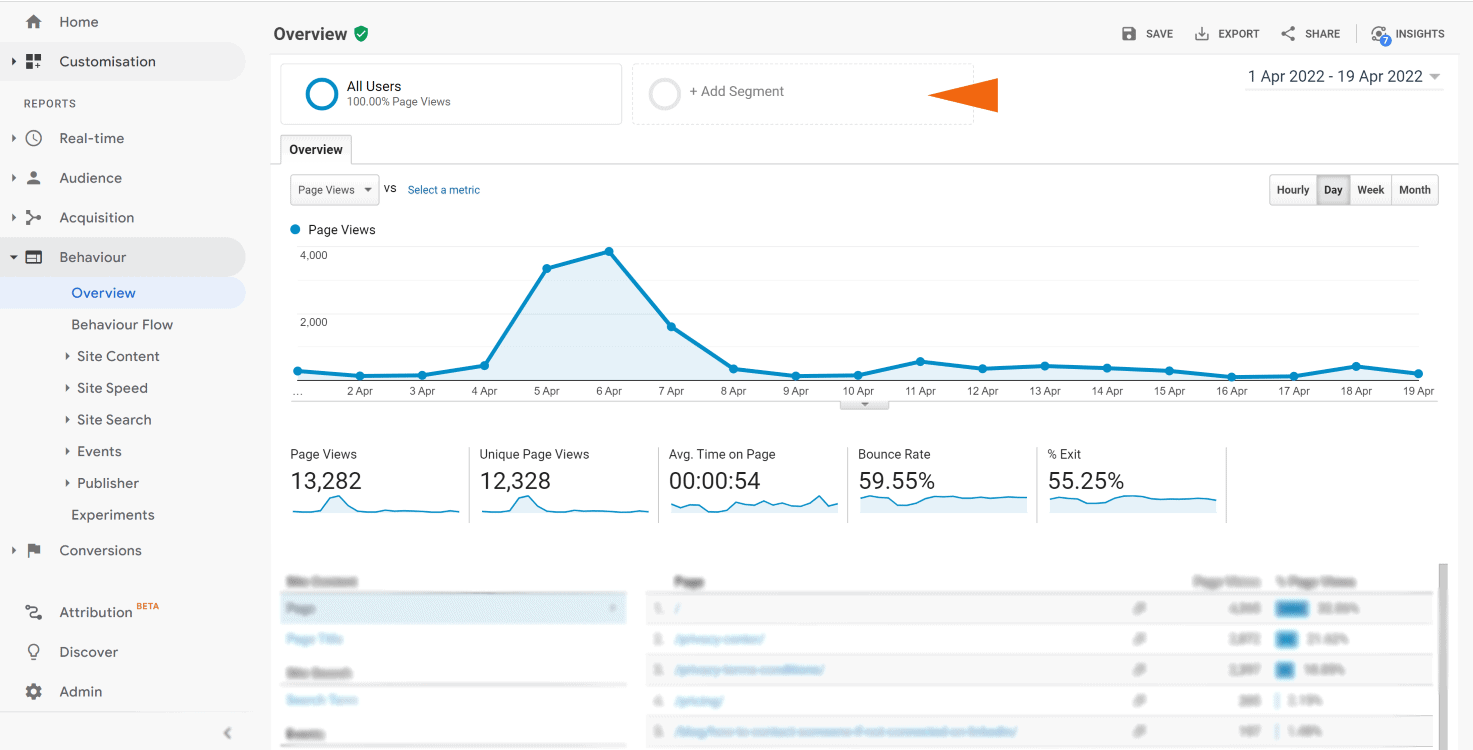Click the Acquisition branching icon
This screenshot has height=750, width=1473.
(34, 218)
